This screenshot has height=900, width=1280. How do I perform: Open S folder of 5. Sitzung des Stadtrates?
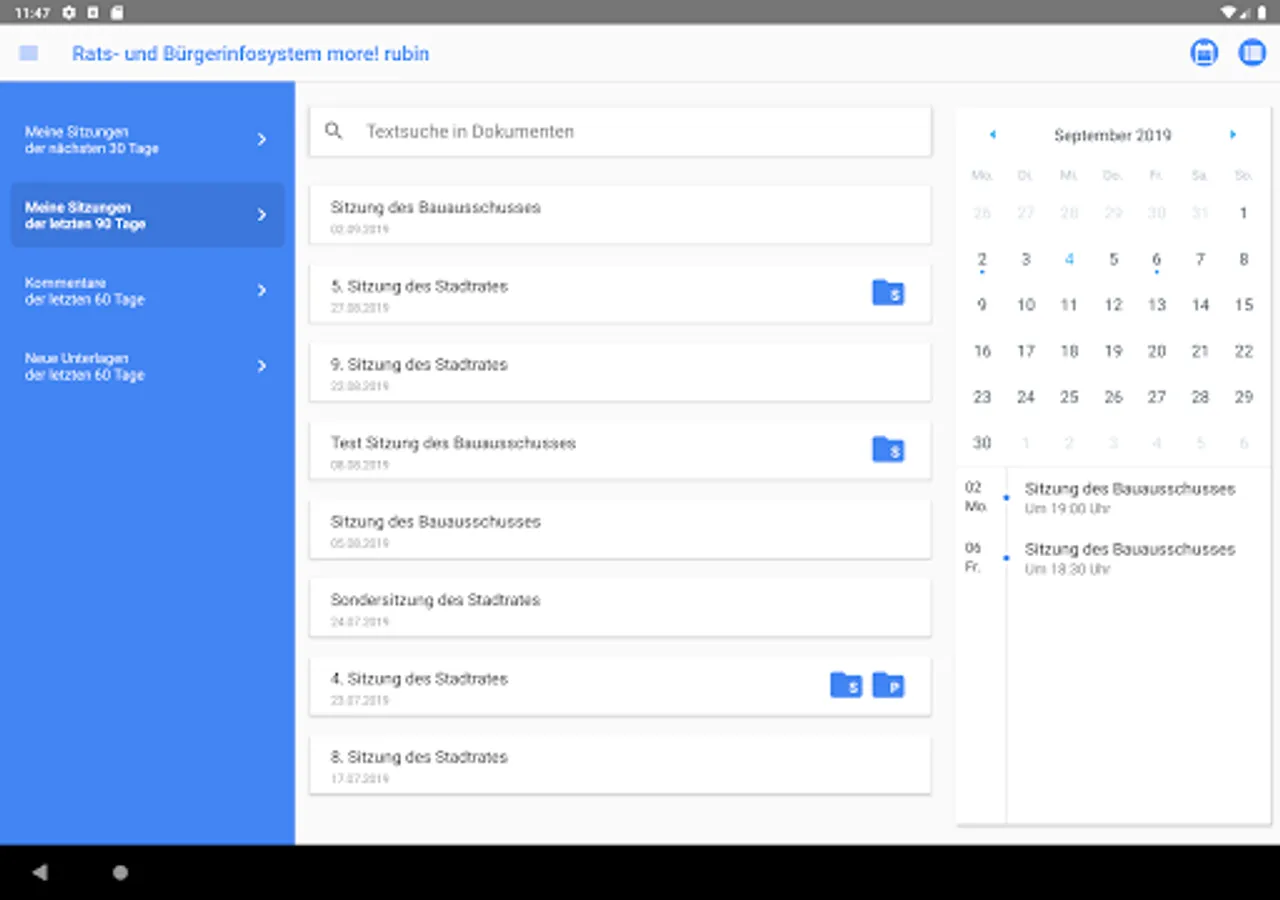(x=888, y=292)
